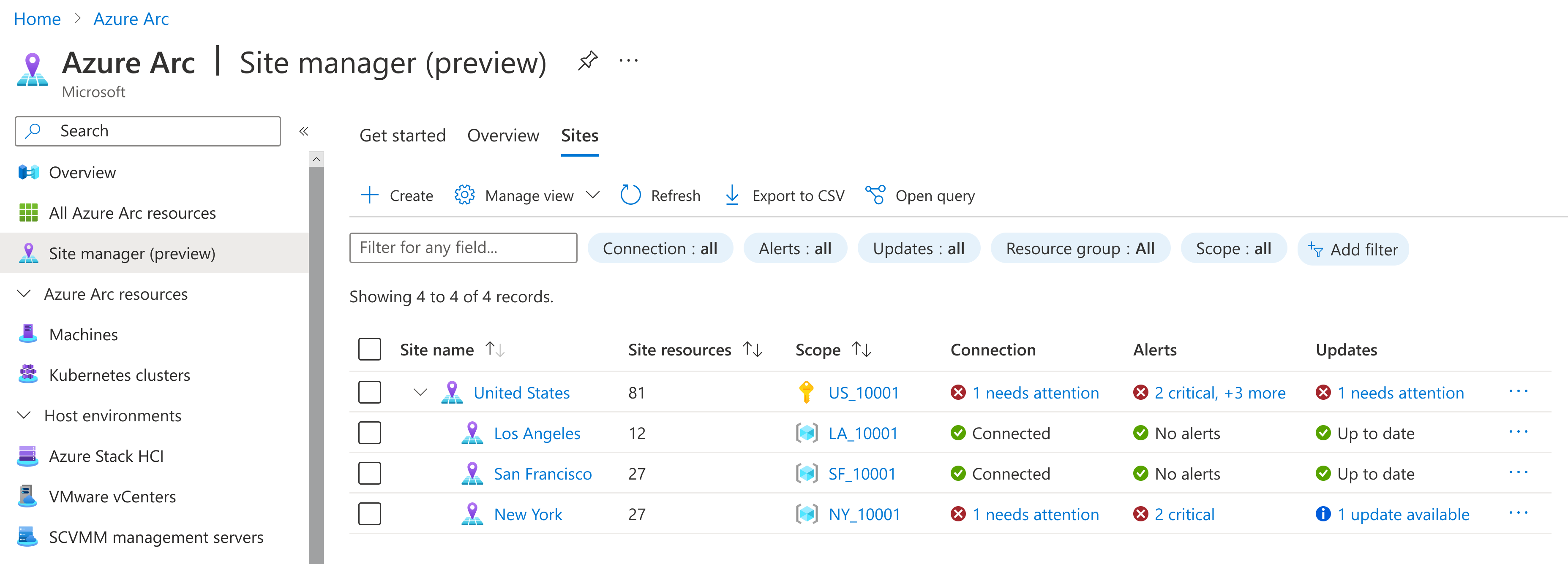The height and width of the screenshot is (564, 1568).
Task: Check the United States row checkbox
Action: (x=369, y=393)
